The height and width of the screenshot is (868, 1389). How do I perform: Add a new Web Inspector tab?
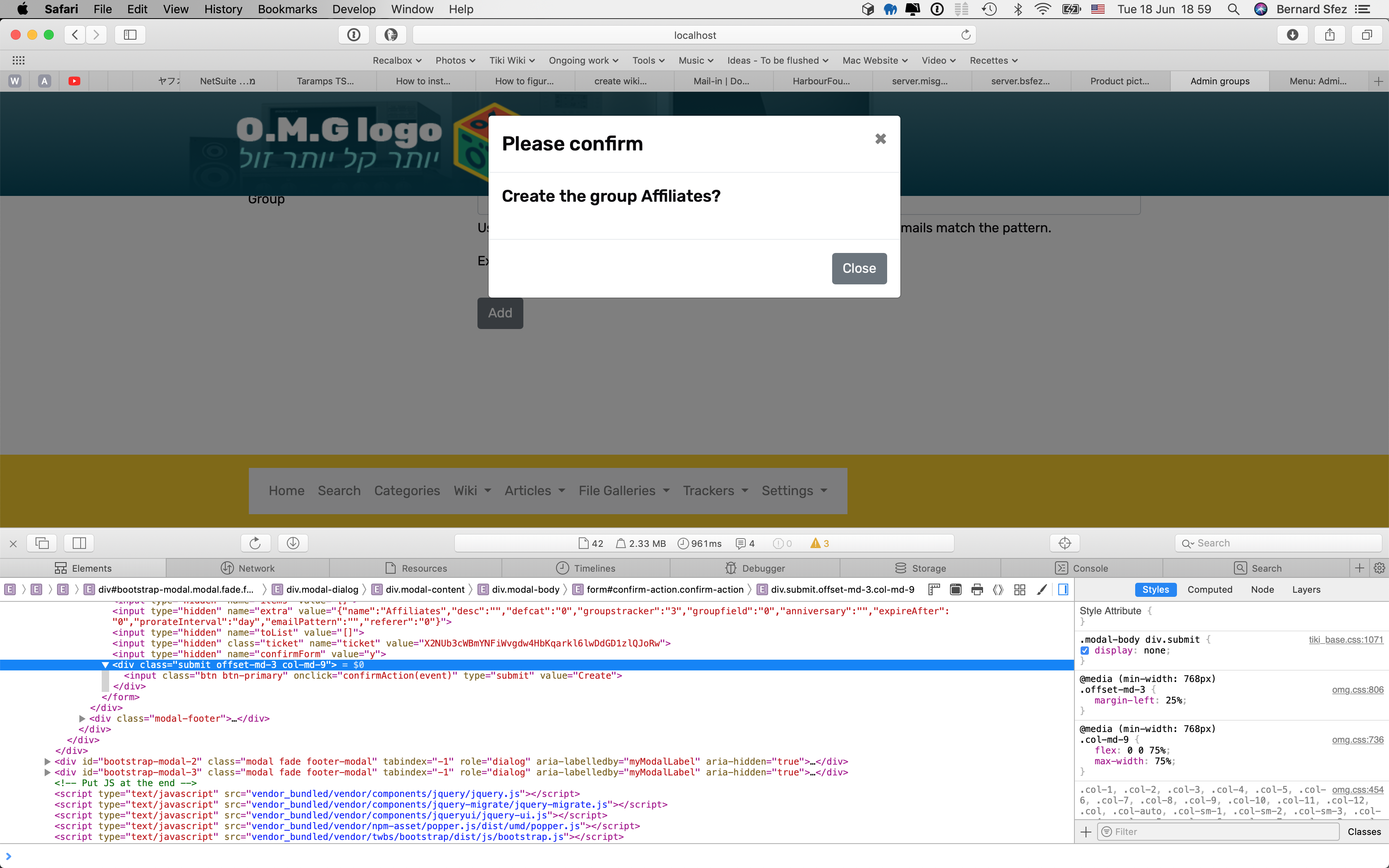1360,568
